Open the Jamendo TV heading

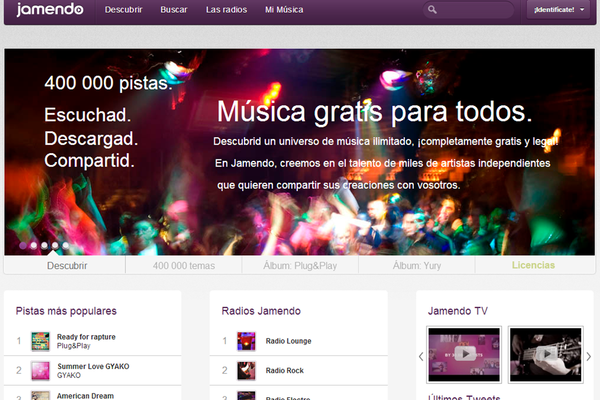[x=458, y=311]
